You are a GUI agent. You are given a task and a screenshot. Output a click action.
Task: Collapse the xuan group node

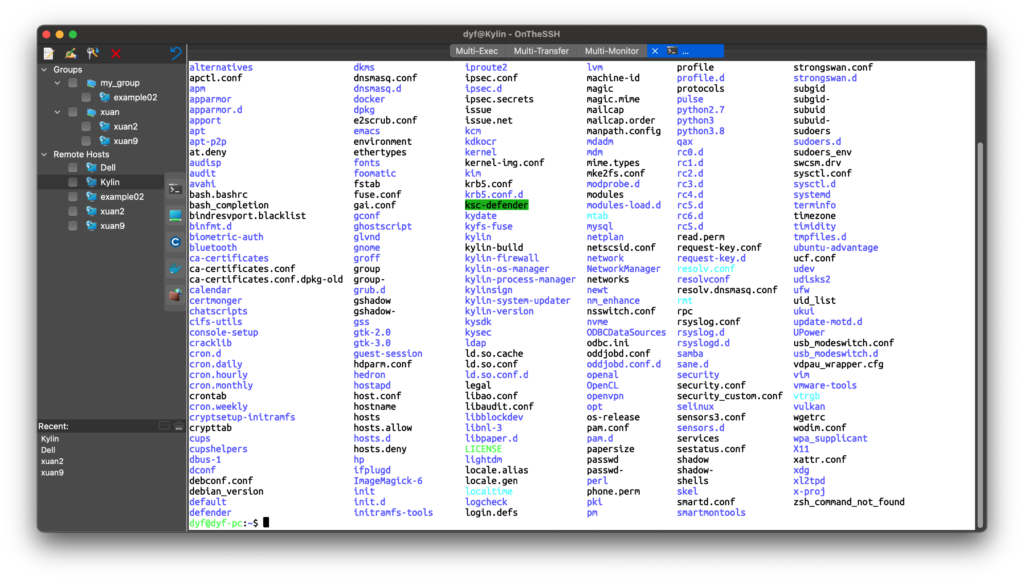(57, 113)
